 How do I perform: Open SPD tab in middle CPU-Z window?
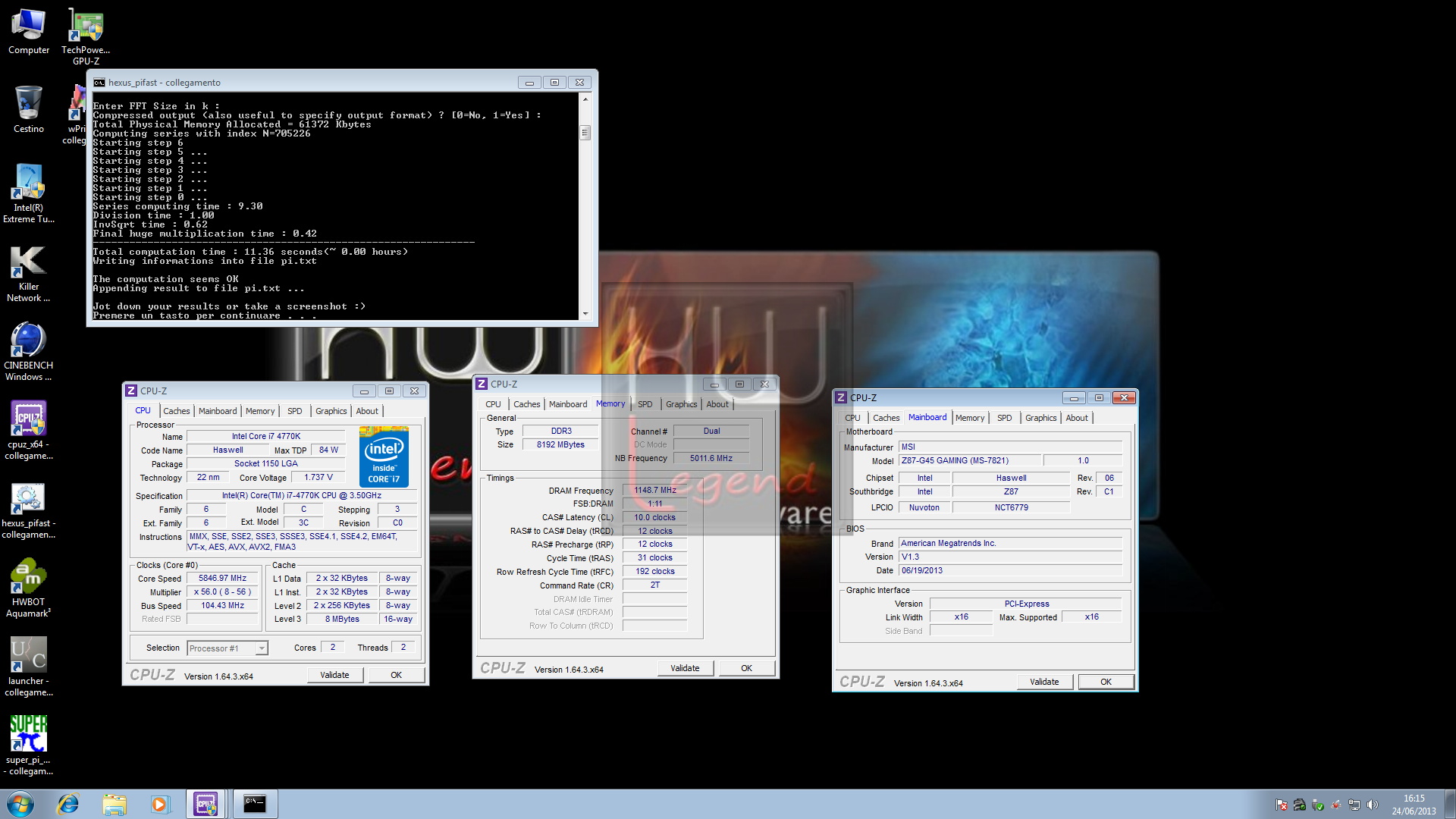[x=645, y=404]
